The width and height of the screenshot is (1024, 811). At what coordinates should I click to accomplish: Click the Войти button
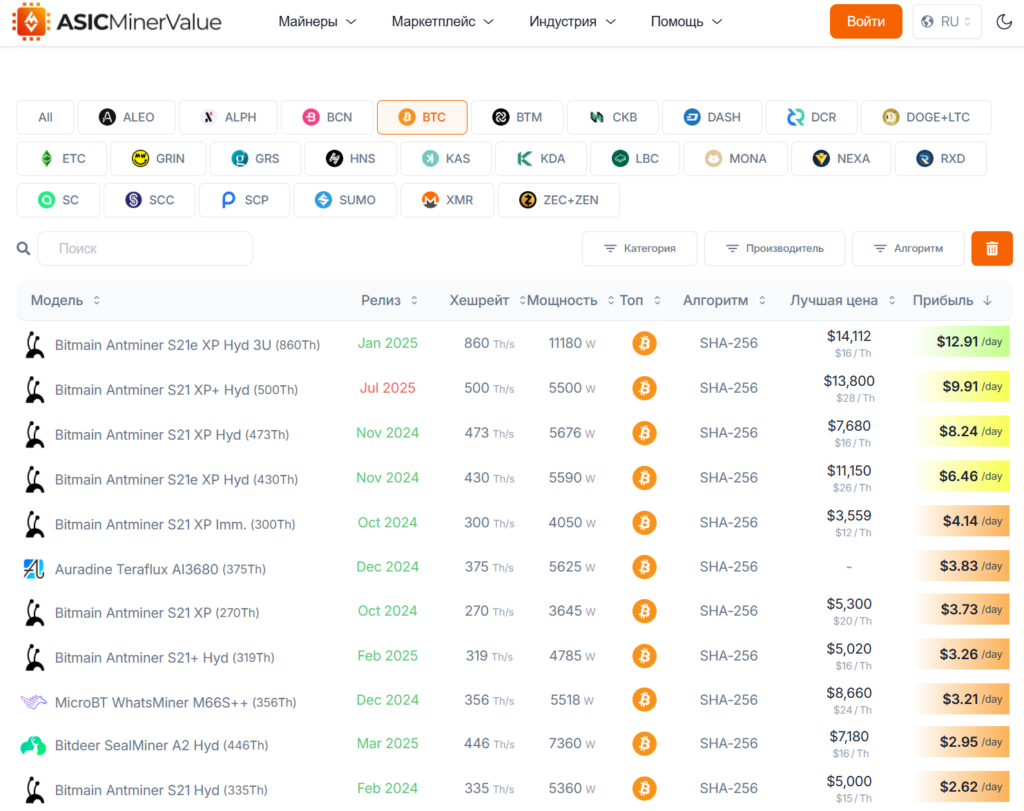[x=865, y=20]
